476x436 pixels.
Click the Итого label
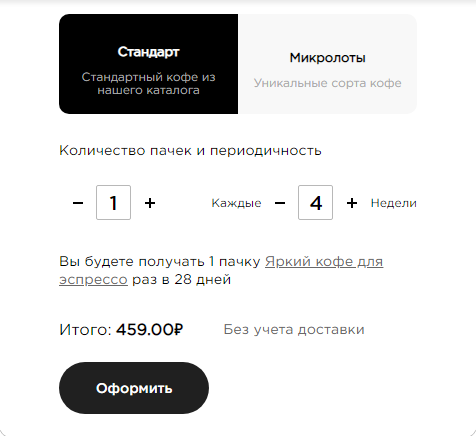[x=85, y=330]
